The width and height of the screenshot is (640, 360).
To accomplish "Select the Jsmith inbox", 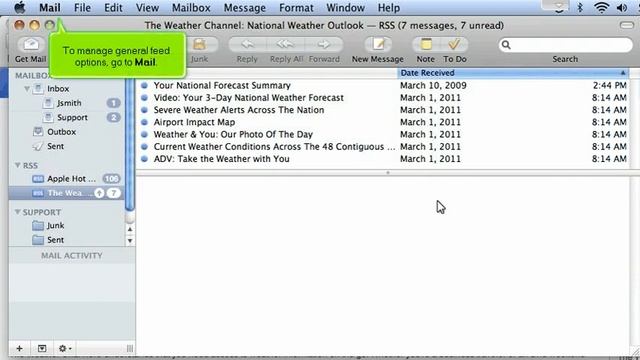I will click(69, 103).
